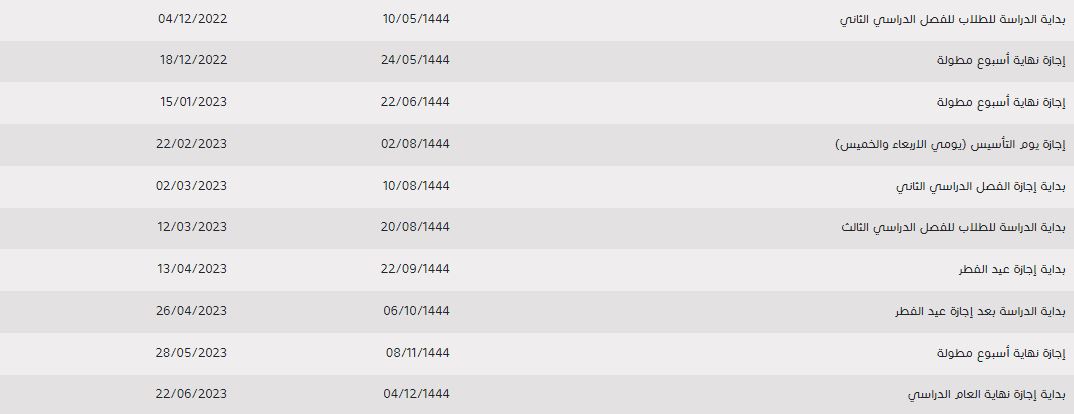Click the إجازة يوم التأسيس row text
Image resolution: width=1074 pixels, height=414 pixels.
point(951,144)
